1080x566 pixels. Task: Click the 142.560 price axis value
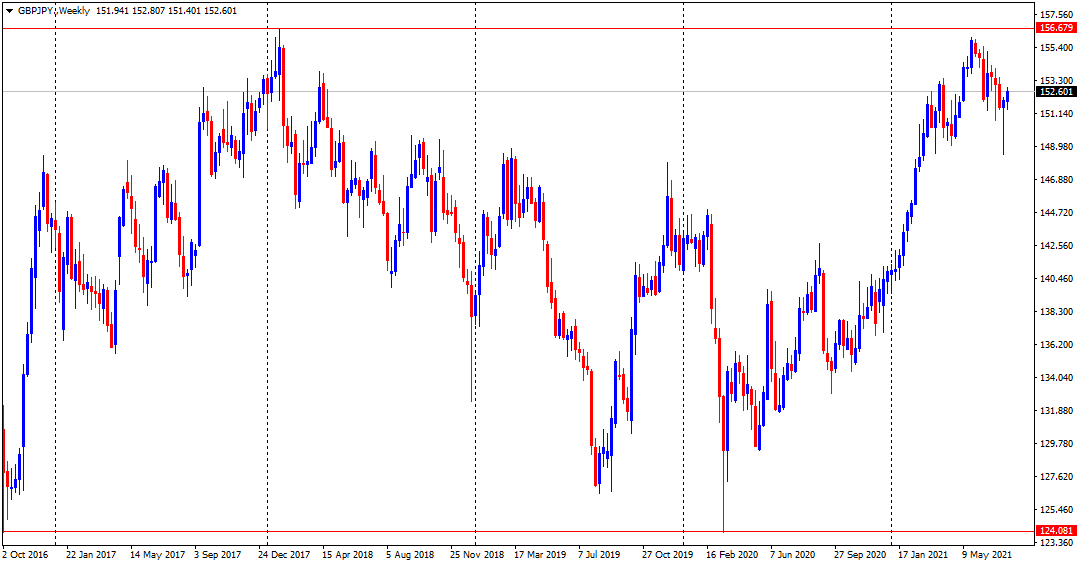pos(1057,246)
